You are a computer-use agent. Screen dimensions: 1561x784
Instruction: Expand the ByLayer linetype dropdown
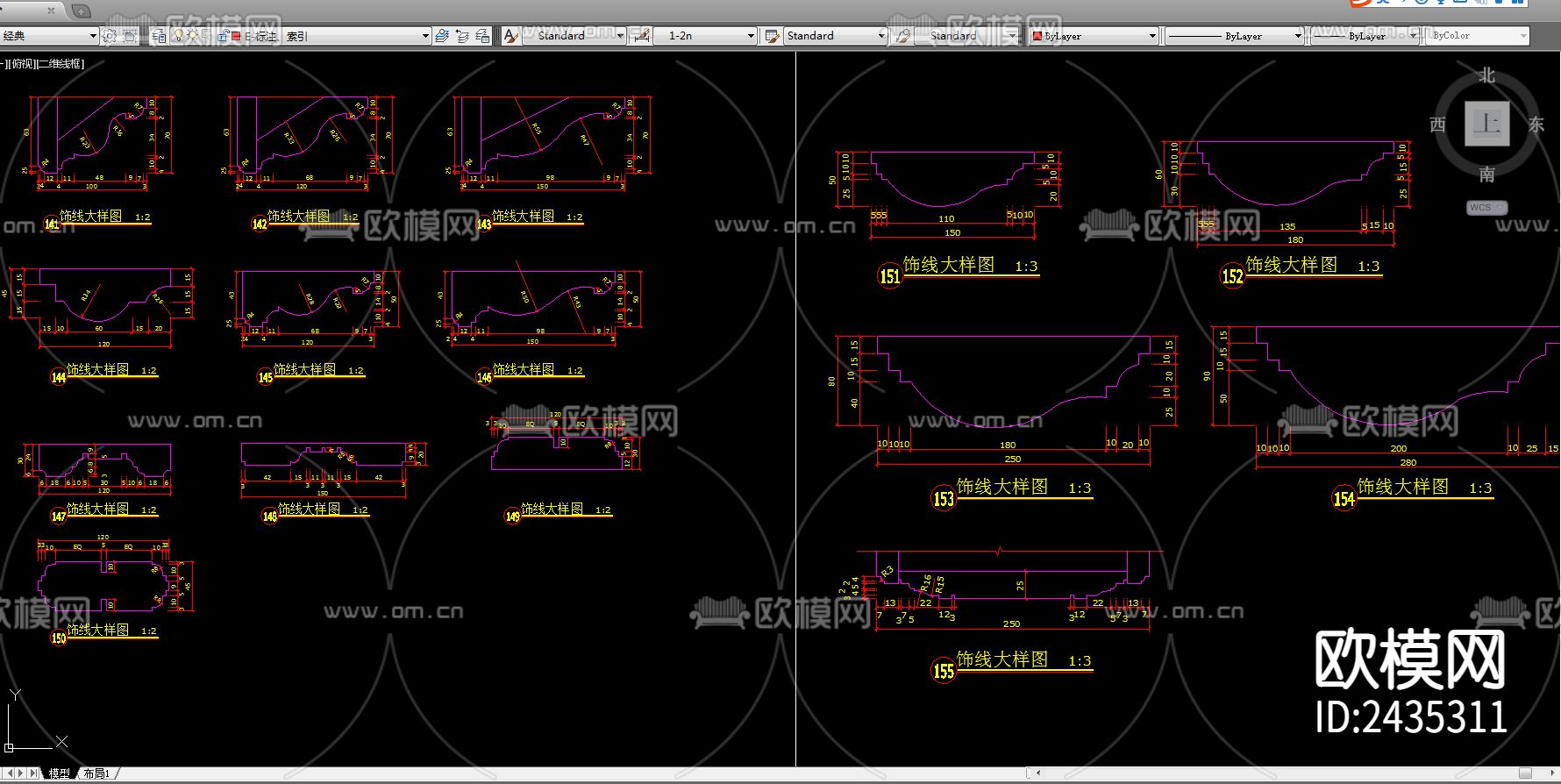(1298, 36)
